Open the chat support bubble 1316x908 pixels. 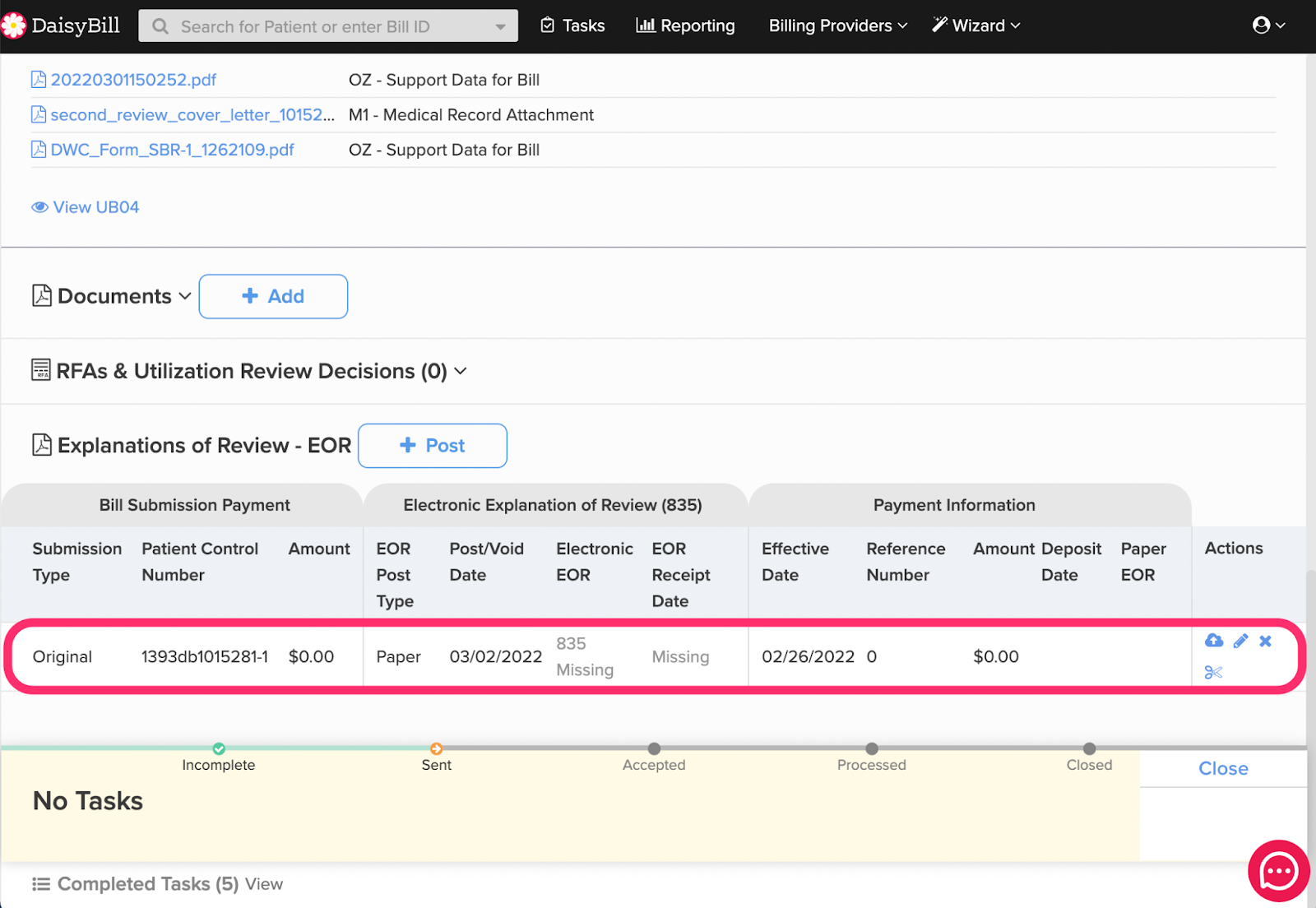(1278, 871)
